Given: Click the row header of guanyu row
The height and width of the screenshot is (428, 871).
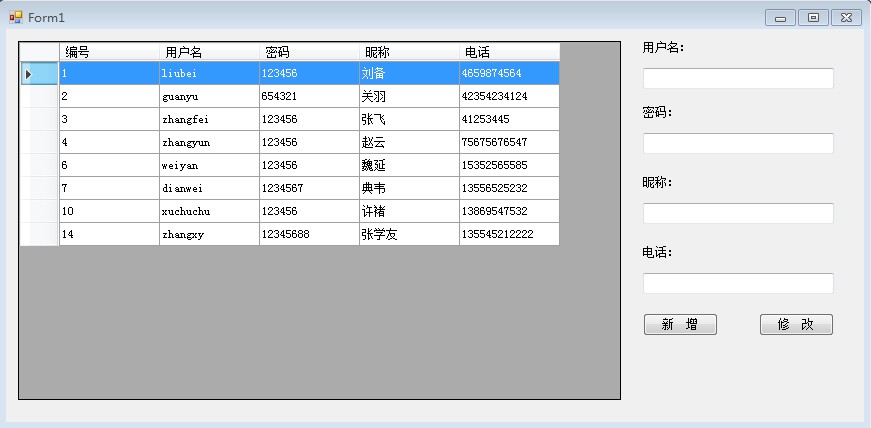Looking at the screenshot, I should 39,96.
